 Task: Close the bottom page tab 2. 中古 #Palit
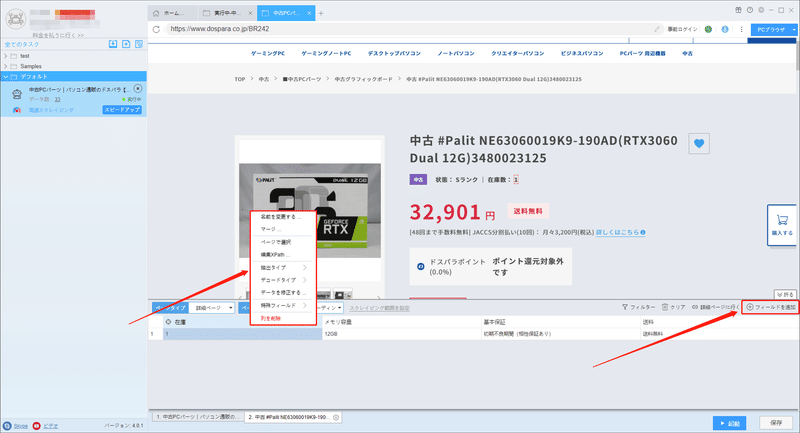(x=336, y=417)
